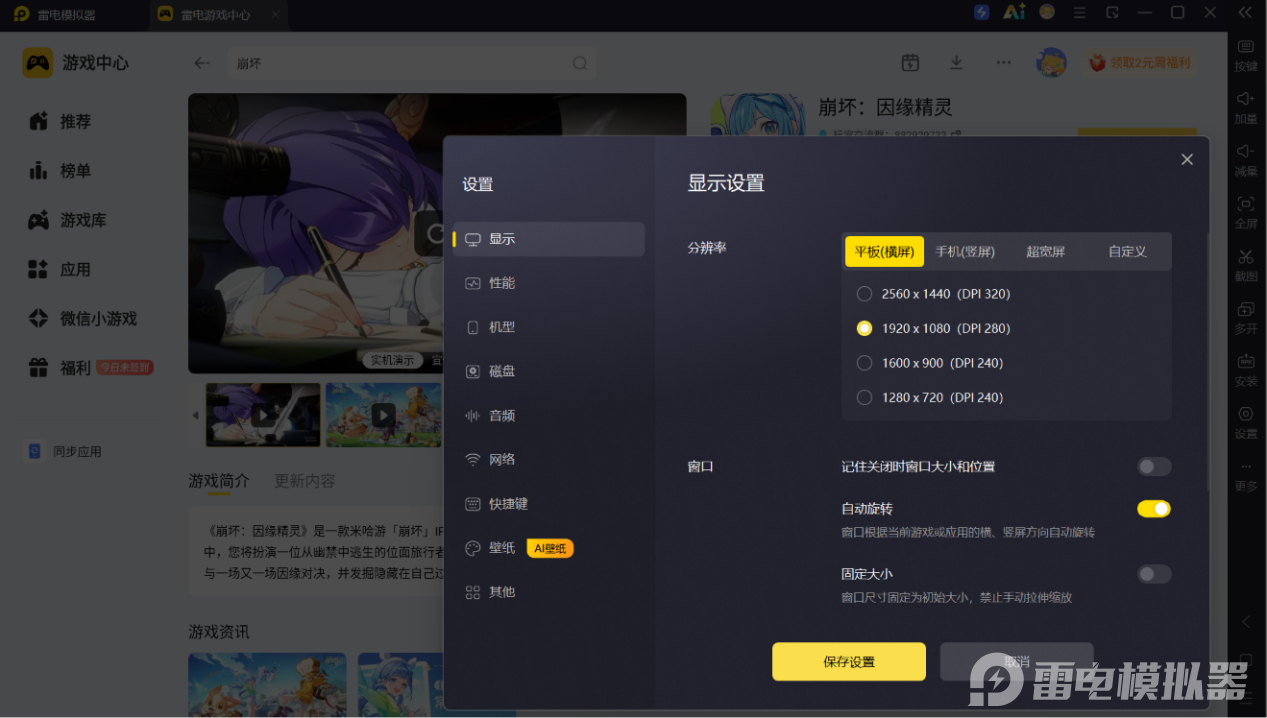Open 游戏库 game library in sidebar
1267x718 pixels.
tap(67, 220)
